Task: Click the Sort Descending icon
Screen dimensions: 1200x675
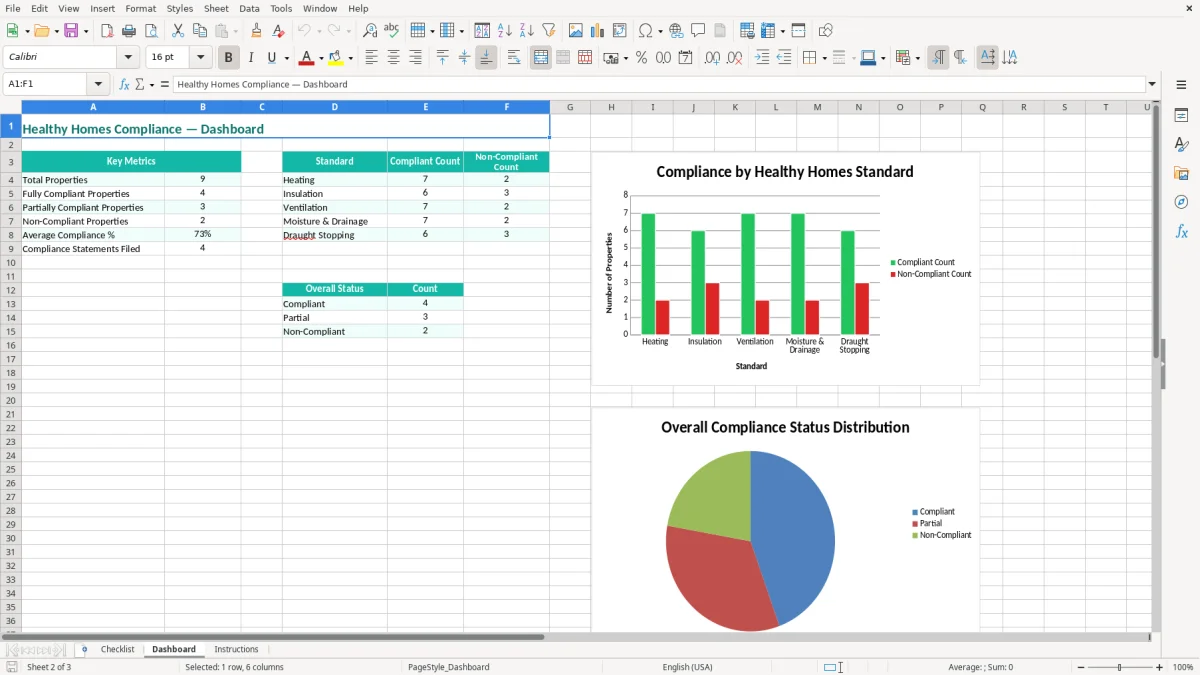Action: coord(527,31)
